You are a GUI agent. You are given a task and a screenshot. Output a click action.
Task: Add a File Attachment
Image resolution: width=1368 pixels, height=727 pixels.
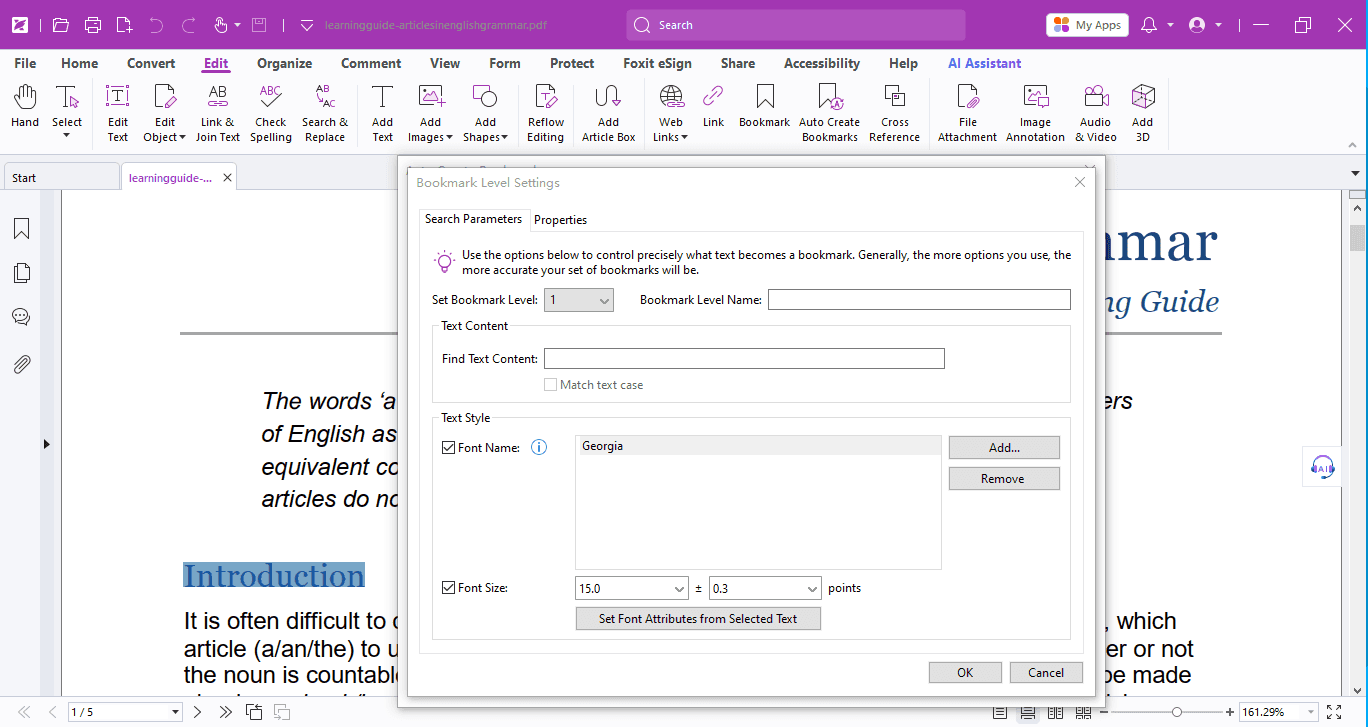click(x=968, y=113)
